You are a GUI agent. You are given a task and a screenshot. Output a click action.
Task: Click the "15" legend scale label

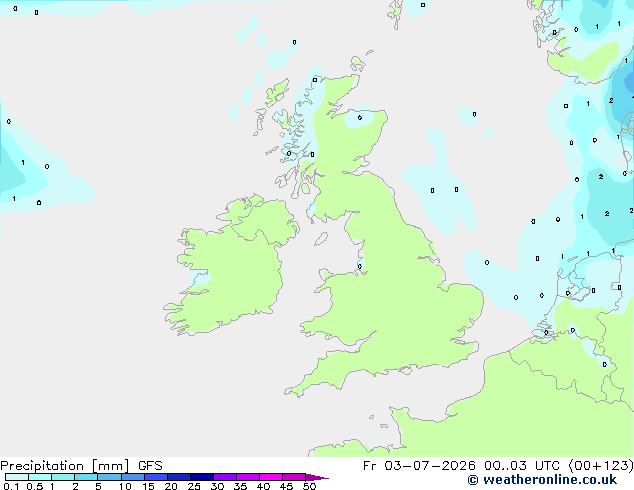click(148, 486)
